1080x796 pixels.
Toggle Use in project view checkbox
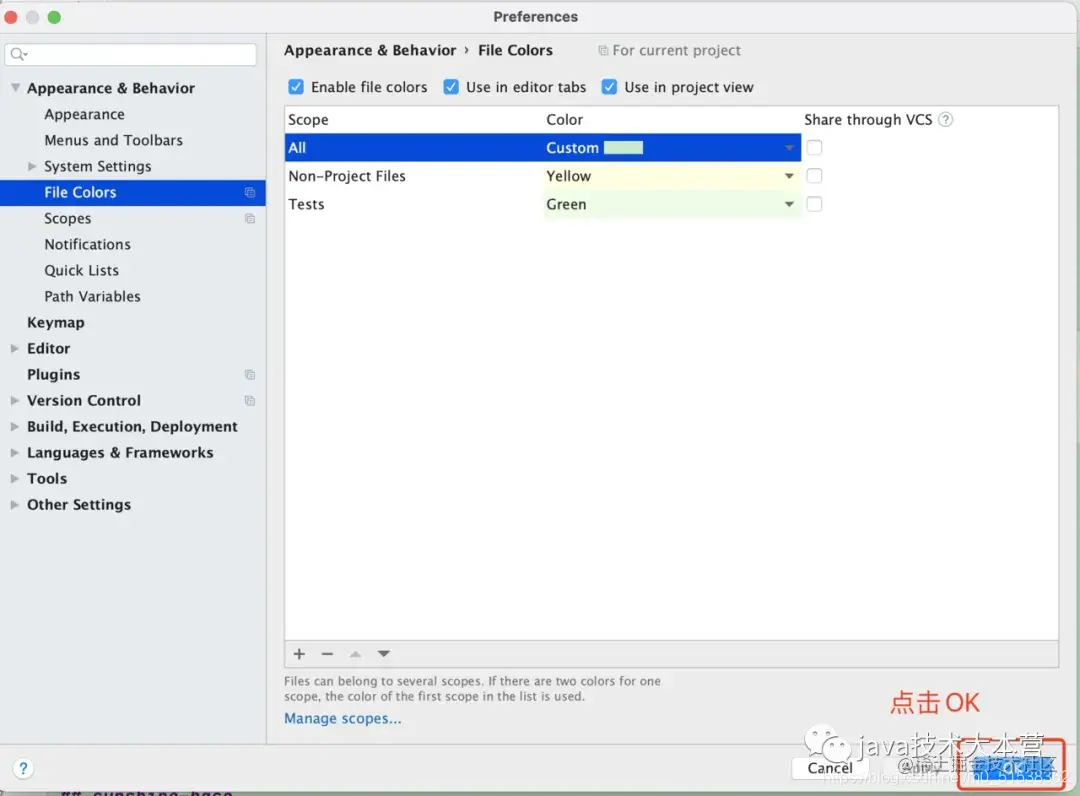(x=610, y=87)
